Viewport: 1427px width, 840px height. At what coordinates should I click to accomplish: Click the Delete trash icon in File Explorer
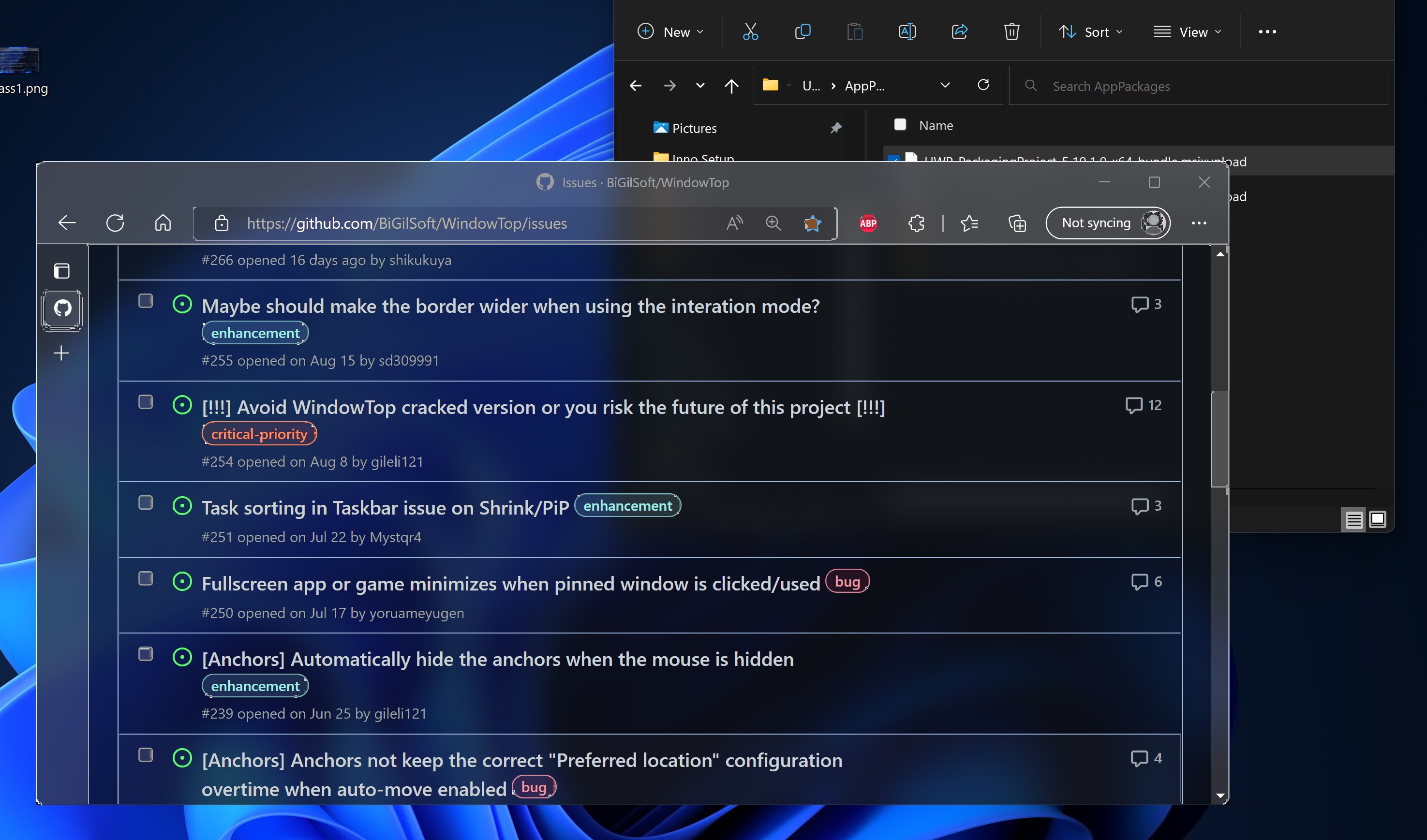click(1011, 32)
